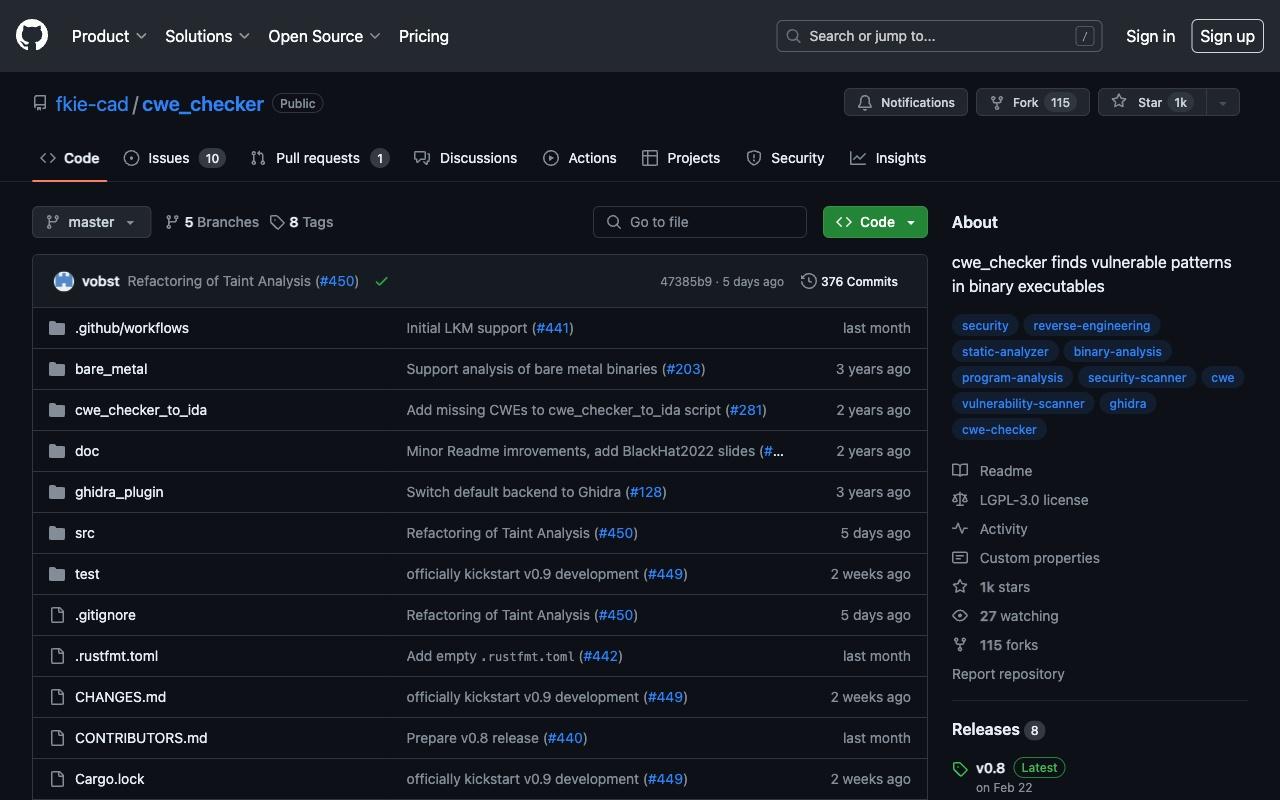The image size is (1280, 800).
Task: Click Sign in
Action: pyautogui.click(x=1150, y=36)
